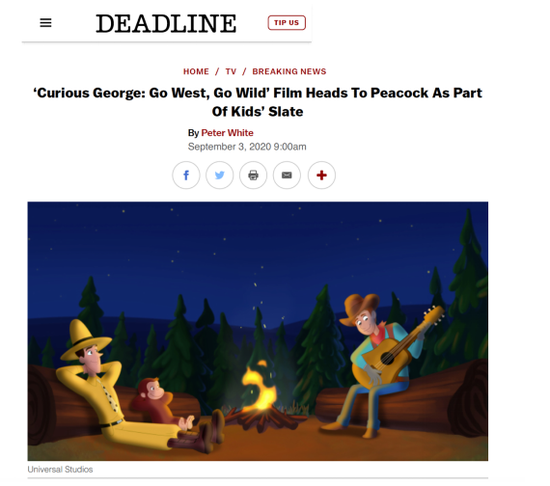Go to BREAKING NEWS breadcrumb category

(289, 72)
